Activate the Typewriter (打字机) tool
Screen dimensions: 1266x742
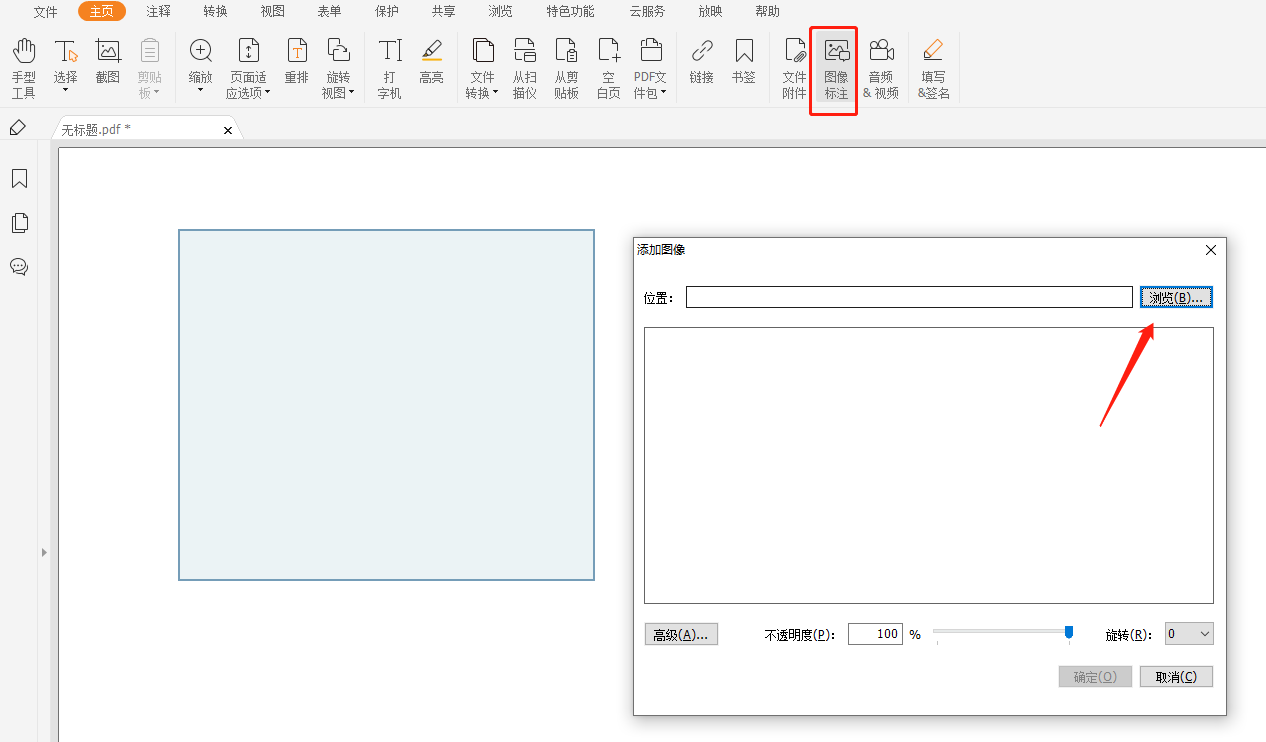tap(389, 69)
